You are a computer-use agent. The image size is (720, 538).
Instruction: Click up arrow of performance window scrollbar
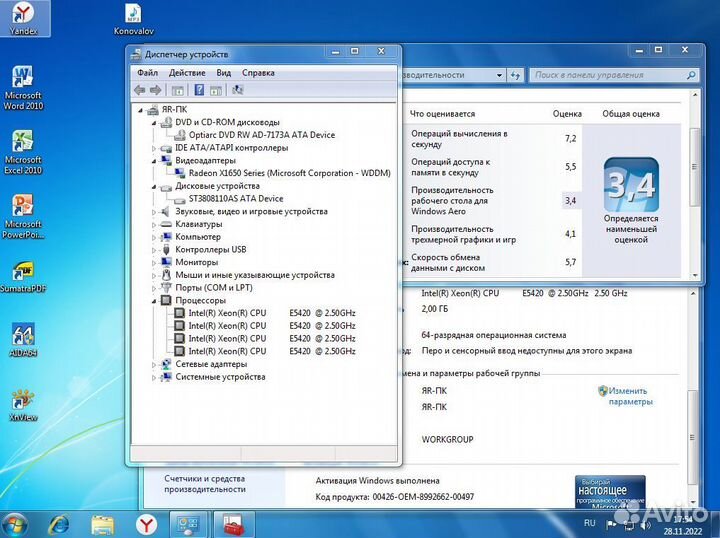[x=695, y=95]
